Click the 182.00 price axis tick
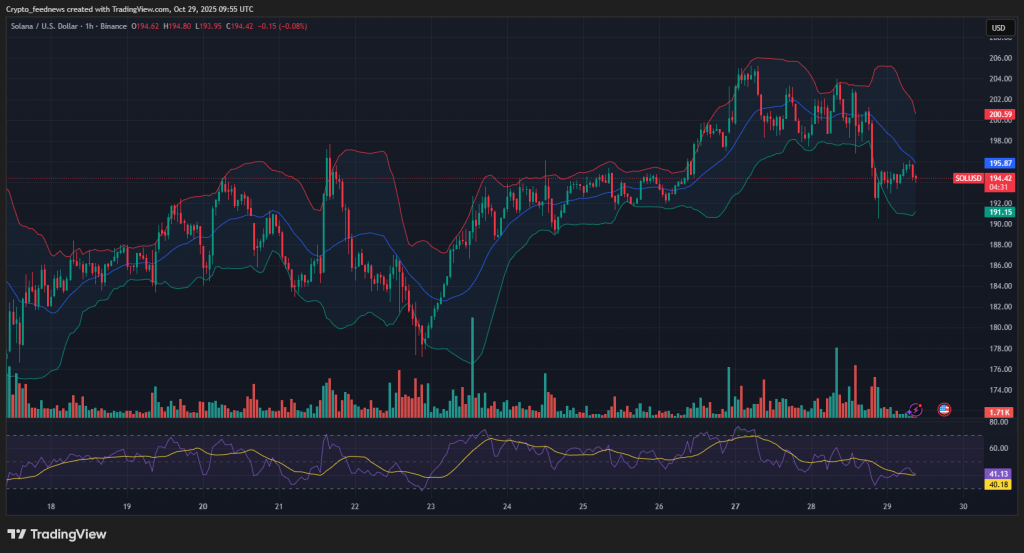Image resolution: width=1024 pixels, height=553 pixels. click(x=1000, y=307)
